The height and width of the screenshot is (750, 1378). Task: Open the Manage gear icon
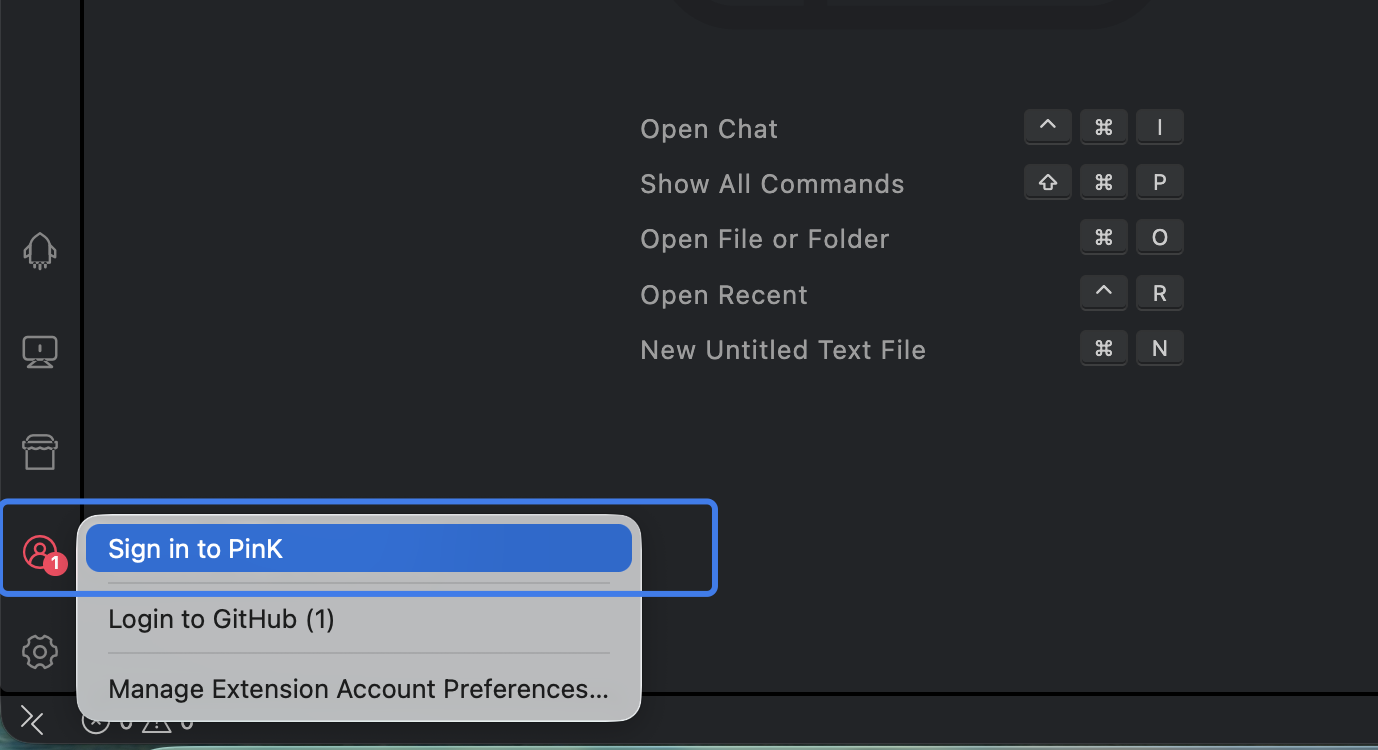(40, 652)
